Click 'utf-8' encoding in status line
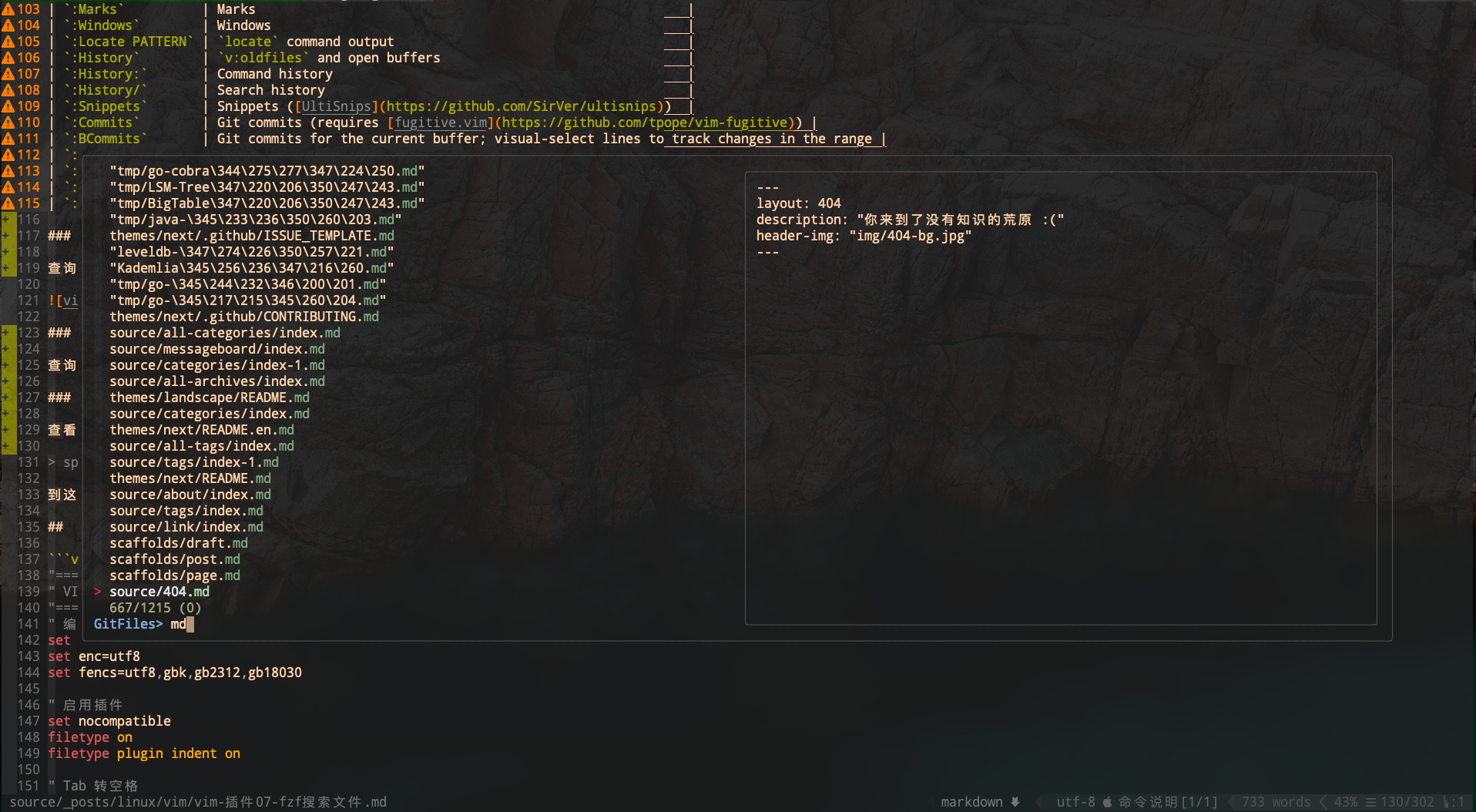The width and height of the screenshot is (1476, 812). 1076,802
